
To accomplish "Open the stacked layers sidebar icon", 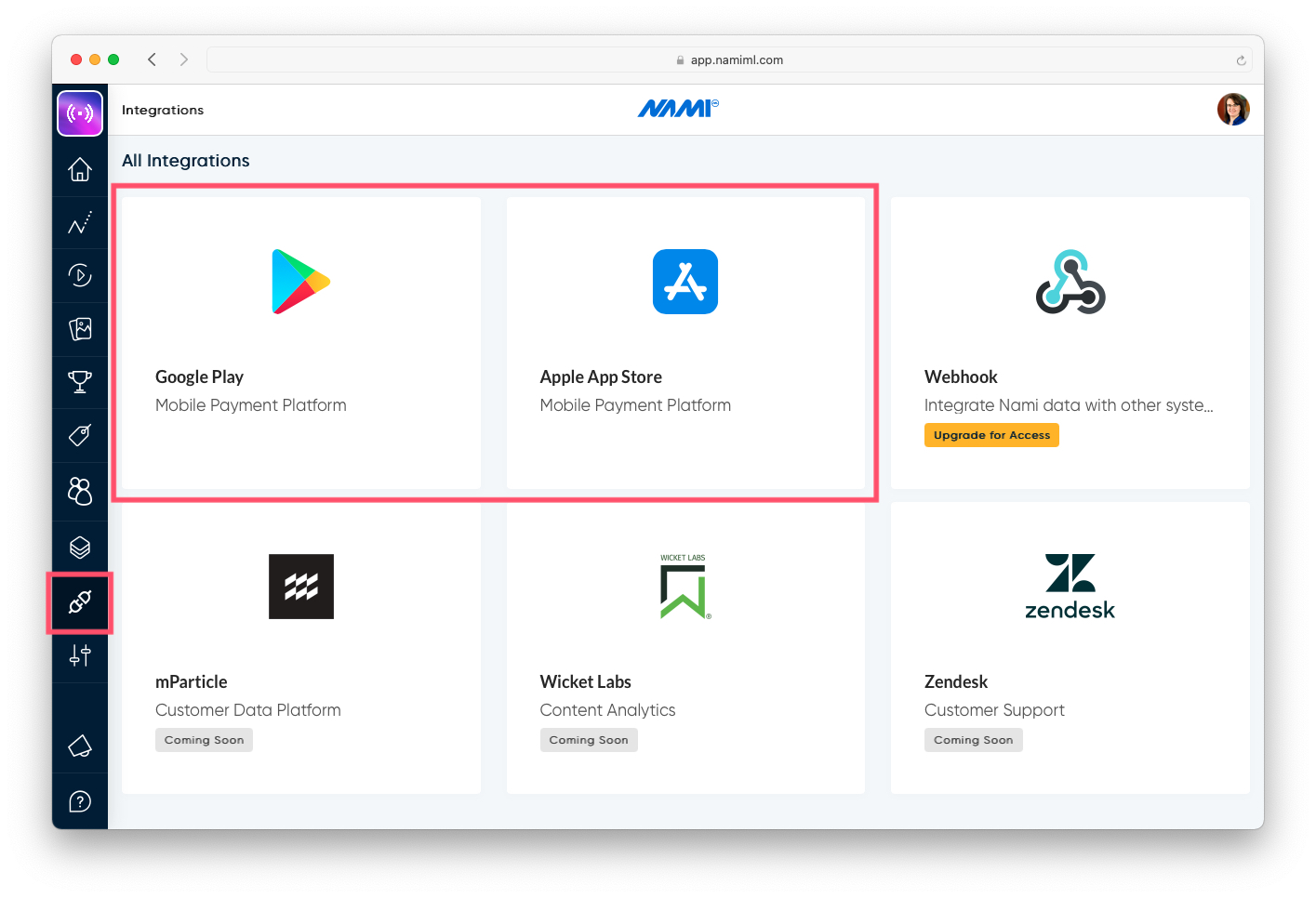I will pyautogui.click(x=80, y=548).
